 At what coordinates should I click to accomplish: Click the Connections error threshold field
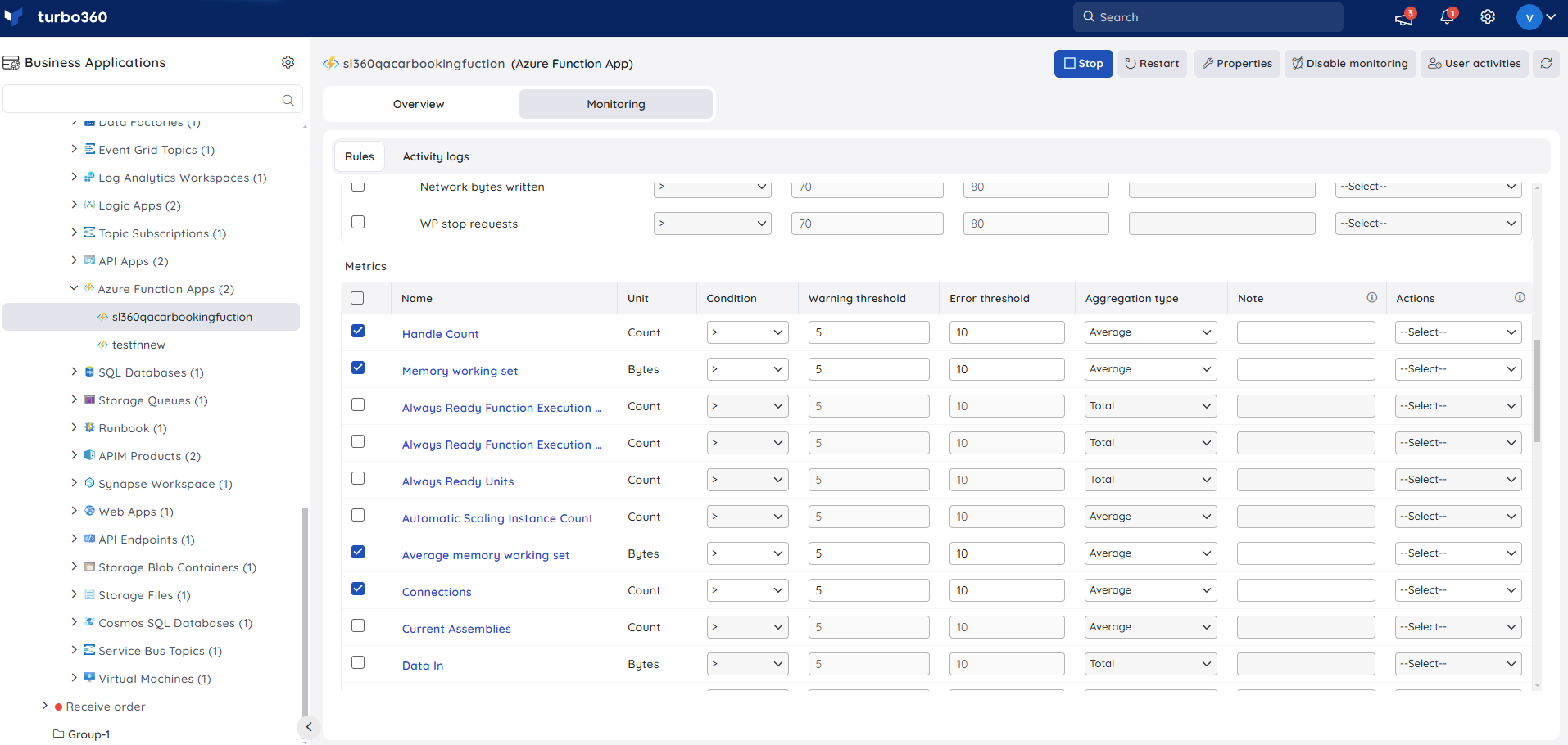click(x=1007, y=590)
